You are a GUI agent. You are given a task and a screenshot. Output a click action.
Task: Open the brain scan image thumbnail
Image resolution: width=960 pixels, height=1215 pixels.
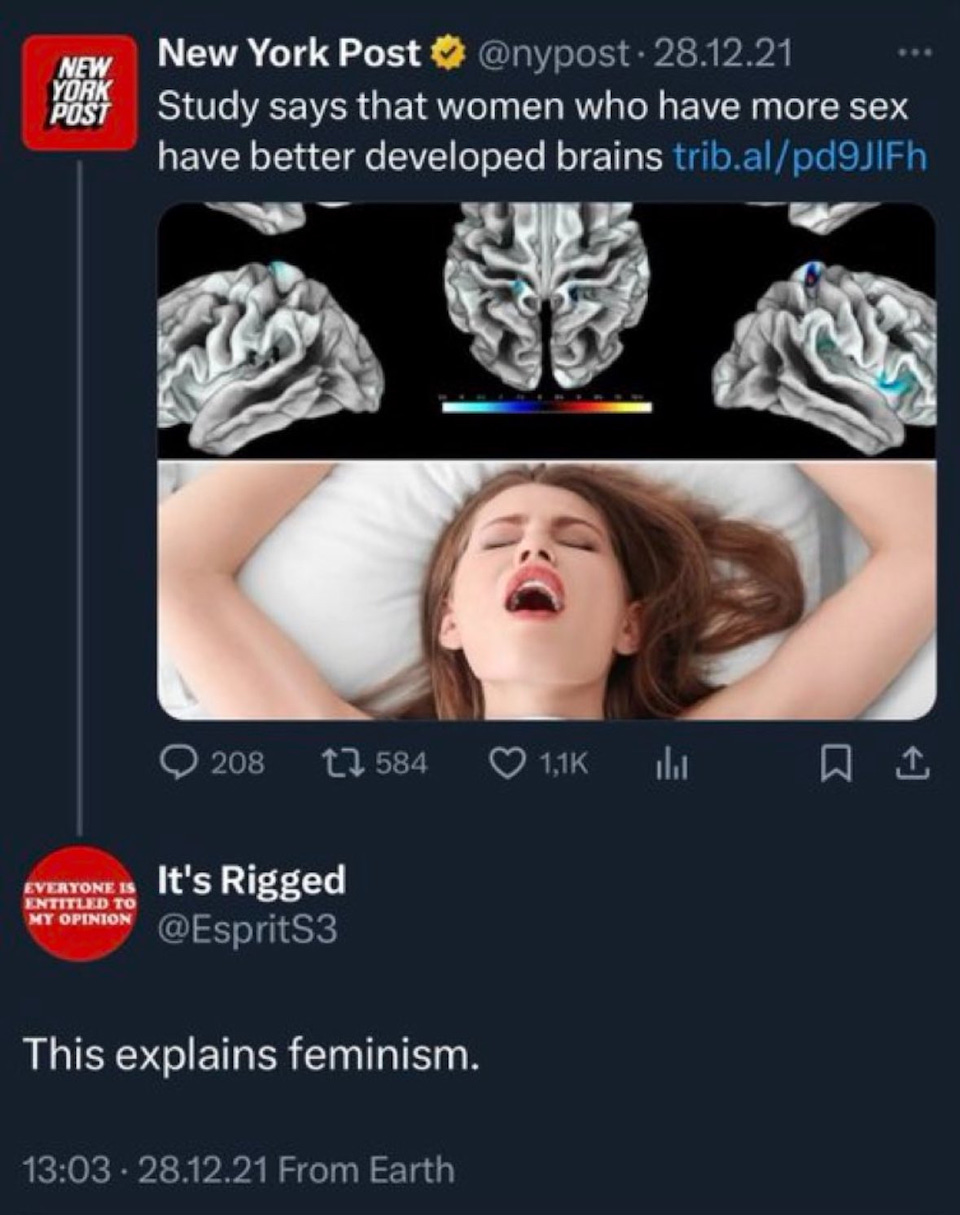[546, 329]
